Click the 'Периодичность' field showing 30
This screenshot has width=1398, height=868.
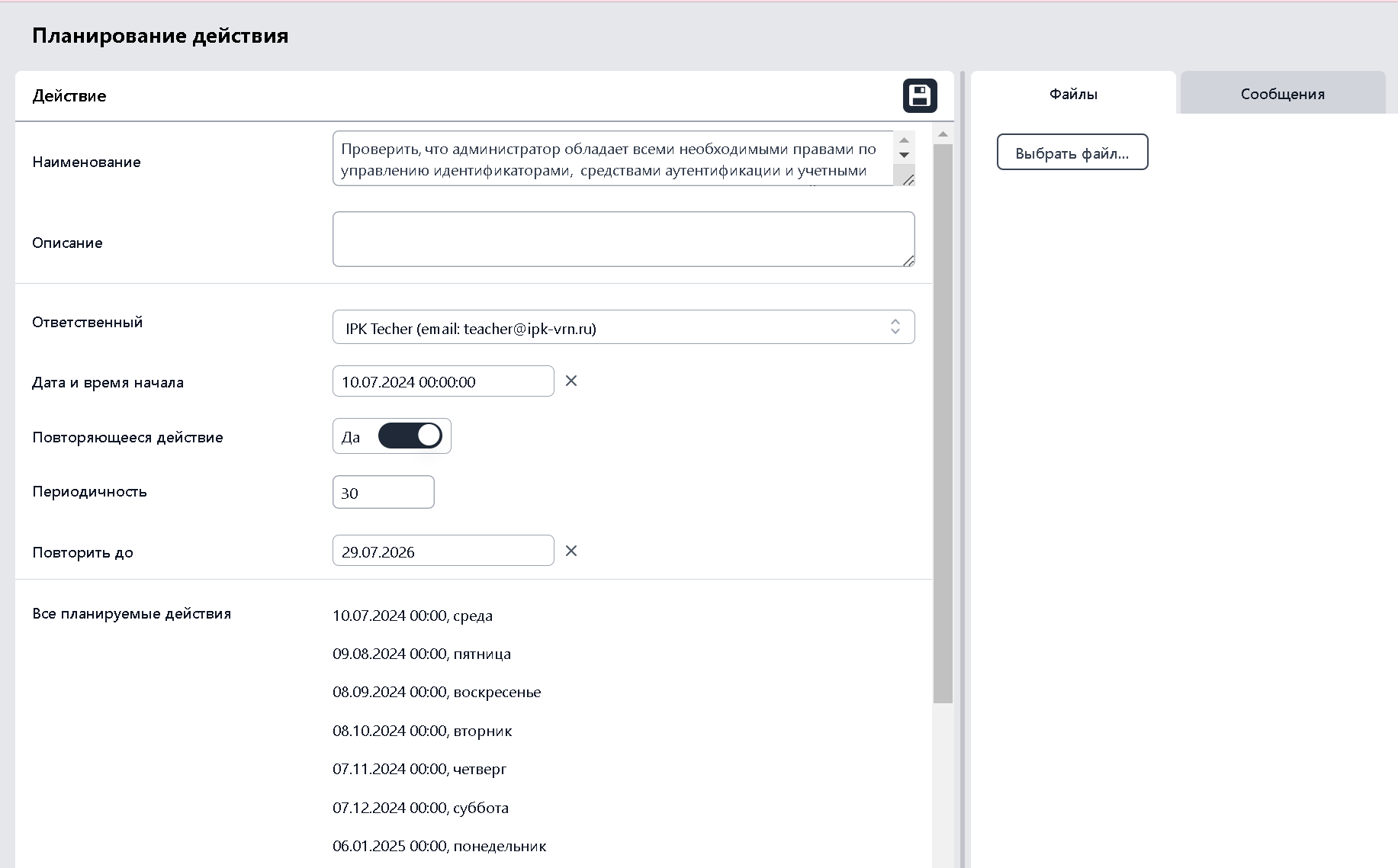pyautogui.click(x=384, y=492)
